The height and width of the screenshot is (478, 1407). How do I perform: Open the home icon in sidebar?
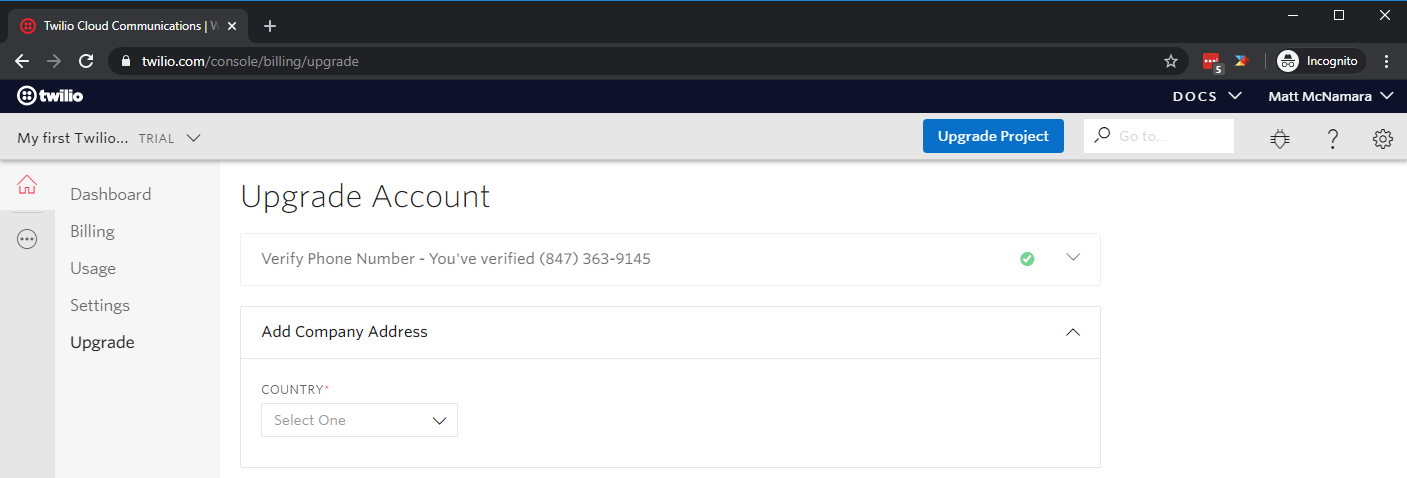[27, 185]
